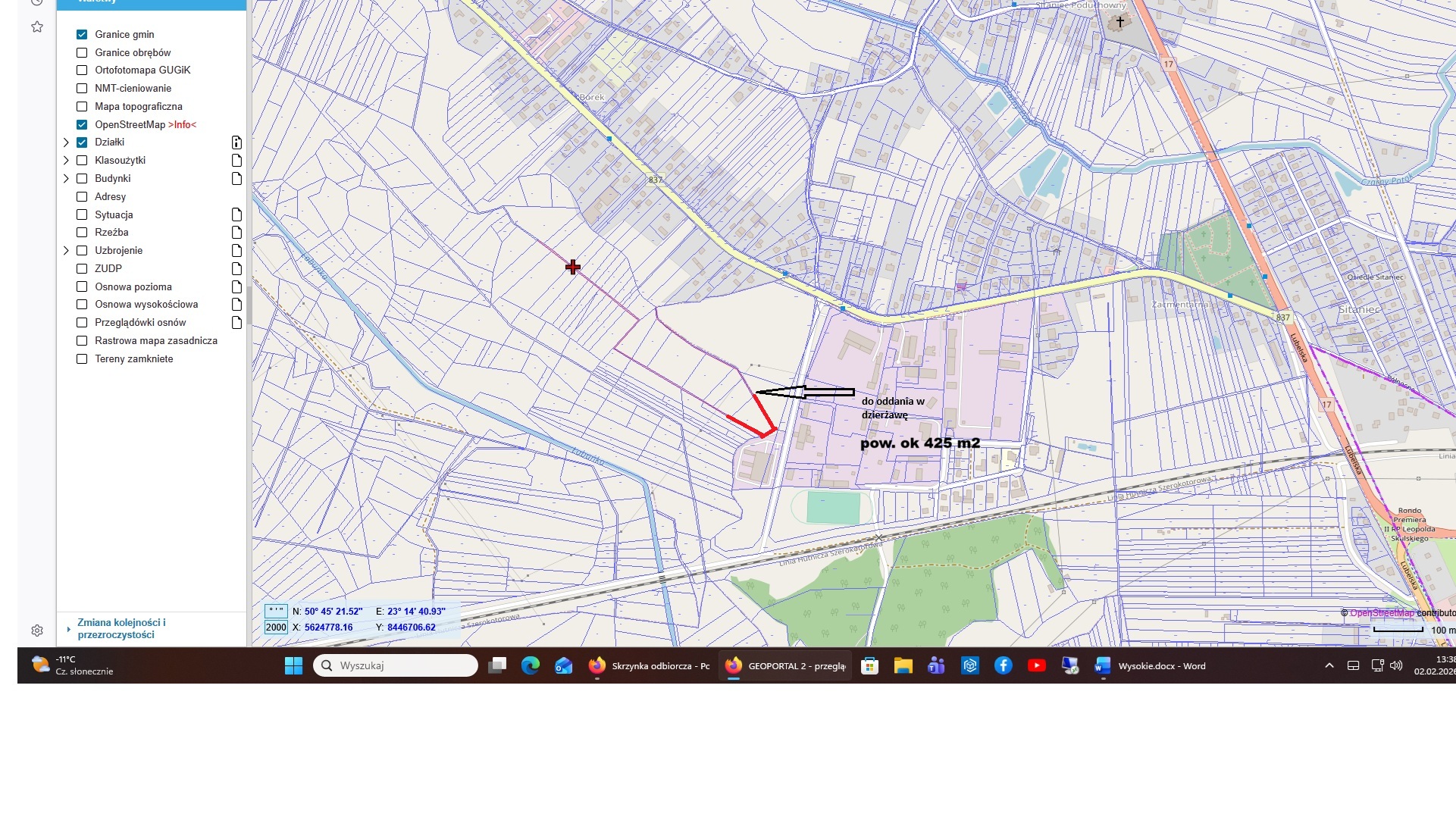Click the document icon beside Osnowa pozioma
Image resolution: width=1456 pixels, height=820 pixels.
(x=236, y=286)
